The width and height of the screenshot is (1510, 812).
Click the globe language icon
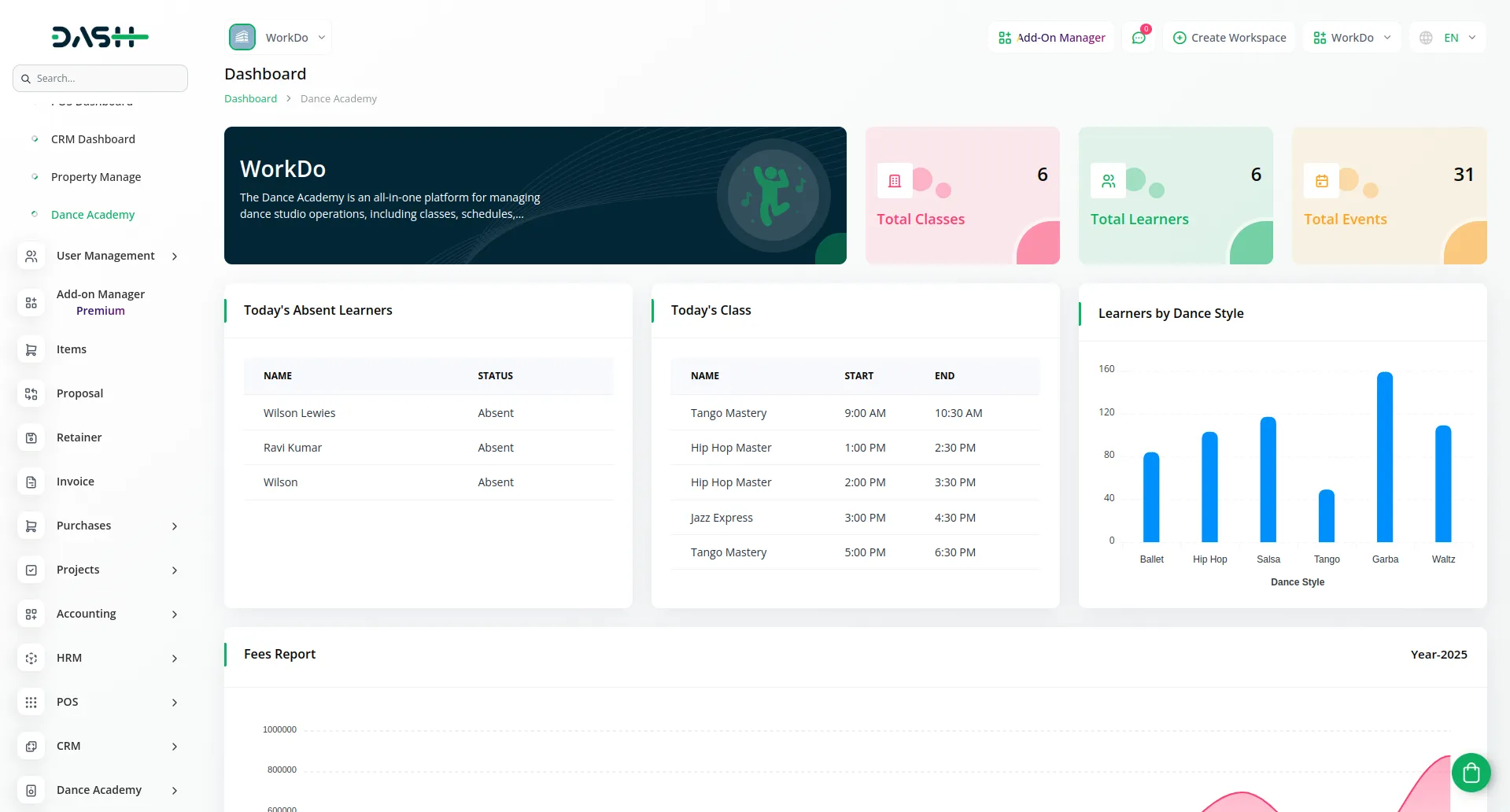tap(1426, 38)
